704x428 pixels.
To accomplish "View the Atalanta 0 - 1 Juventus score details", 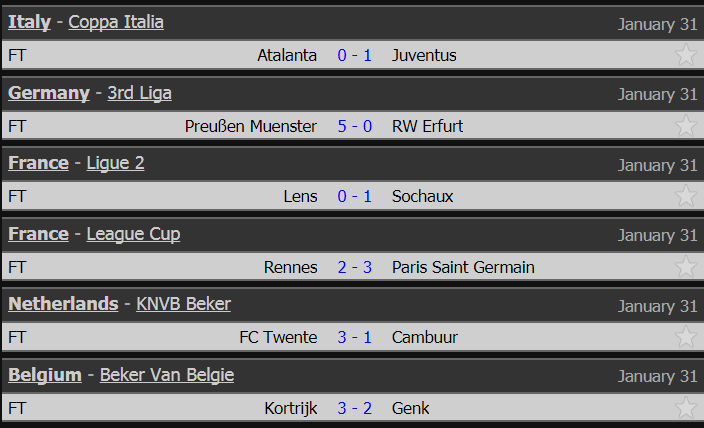I will 355,55.
